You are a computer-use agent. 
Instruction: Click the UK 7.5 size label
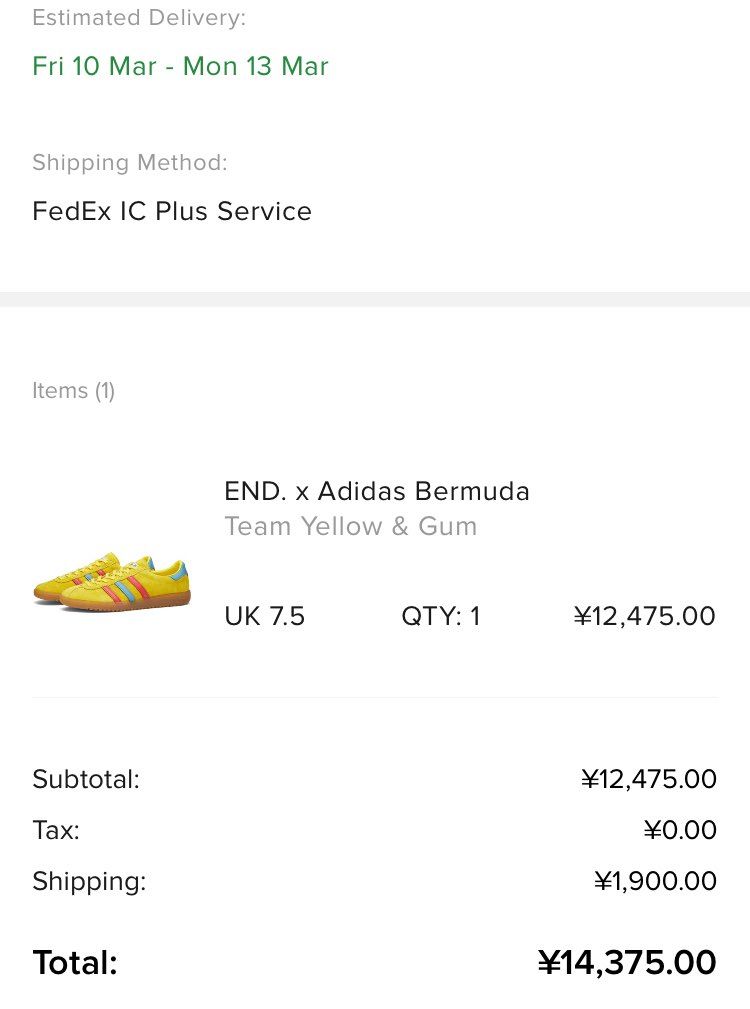(x=264, y=616)
